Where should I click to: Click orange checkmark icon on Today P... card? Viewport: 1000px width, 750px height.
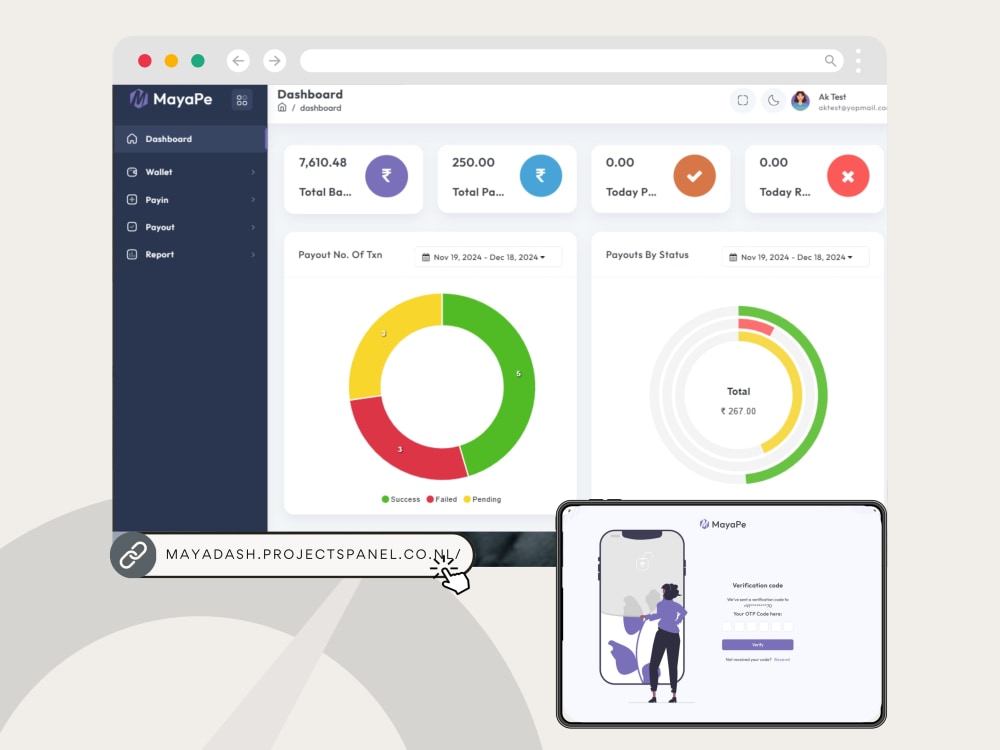[695, 175]
